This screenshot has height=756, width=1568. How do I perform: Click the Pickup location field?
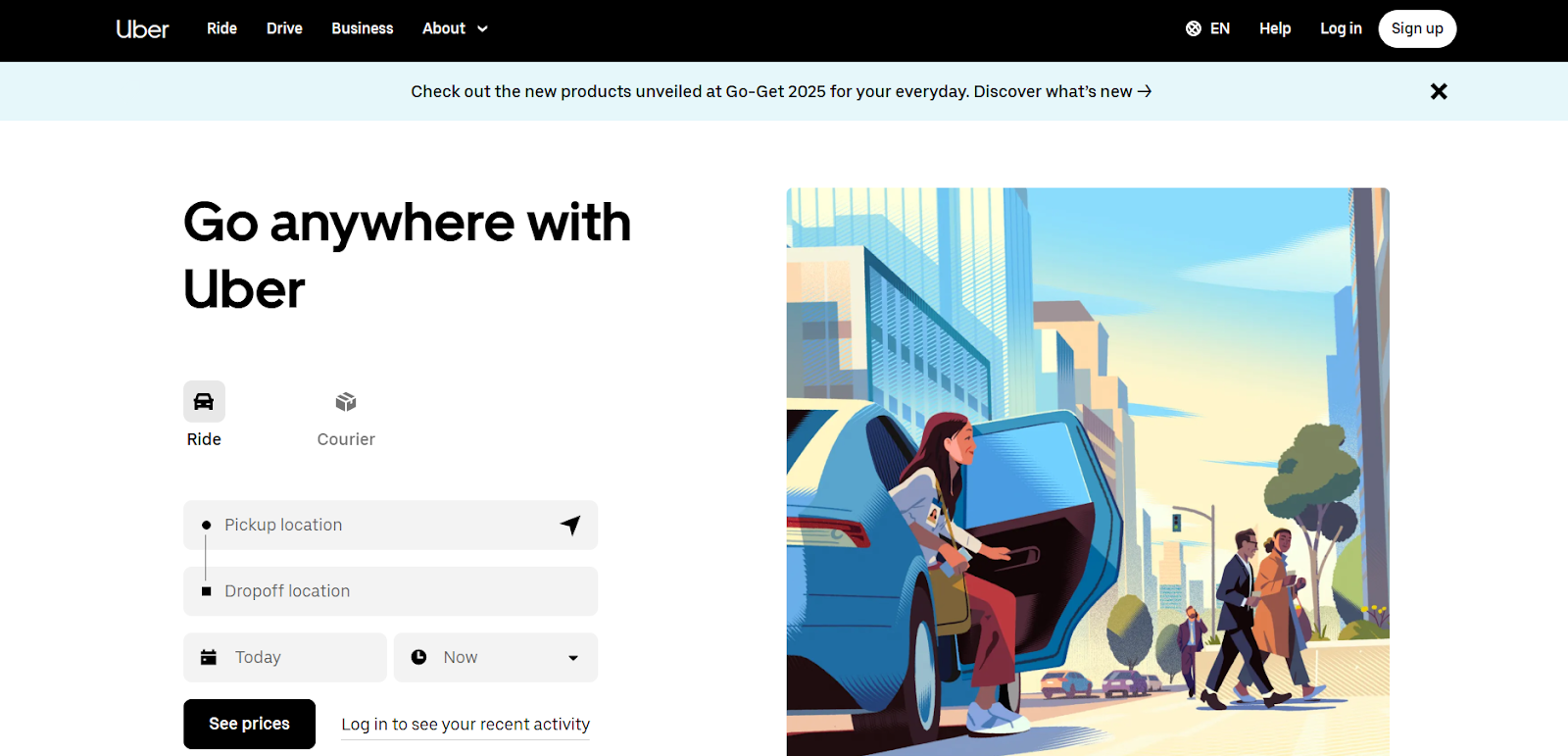(x=390, y=526)
